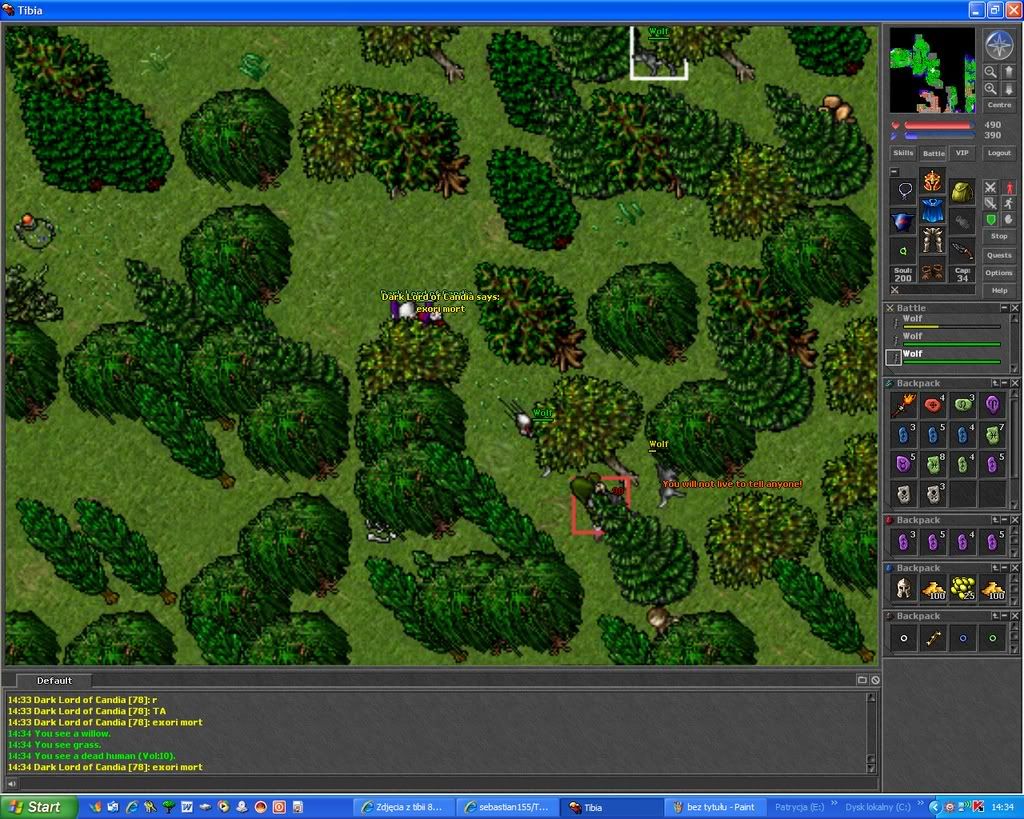
Task: Select the green rune with count 8
Action: [933, 464]
